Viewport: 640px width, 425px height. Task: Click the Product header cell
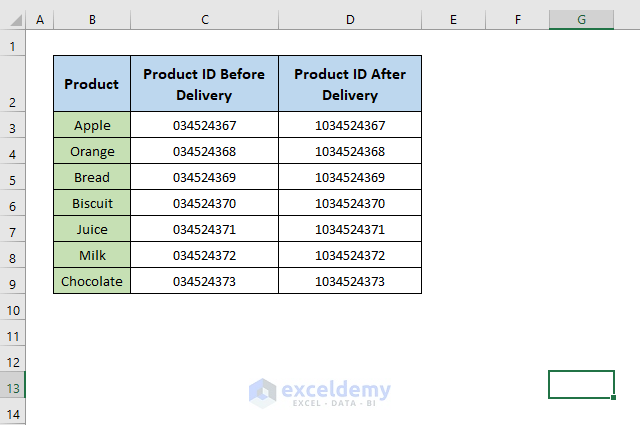coord(92,84)
